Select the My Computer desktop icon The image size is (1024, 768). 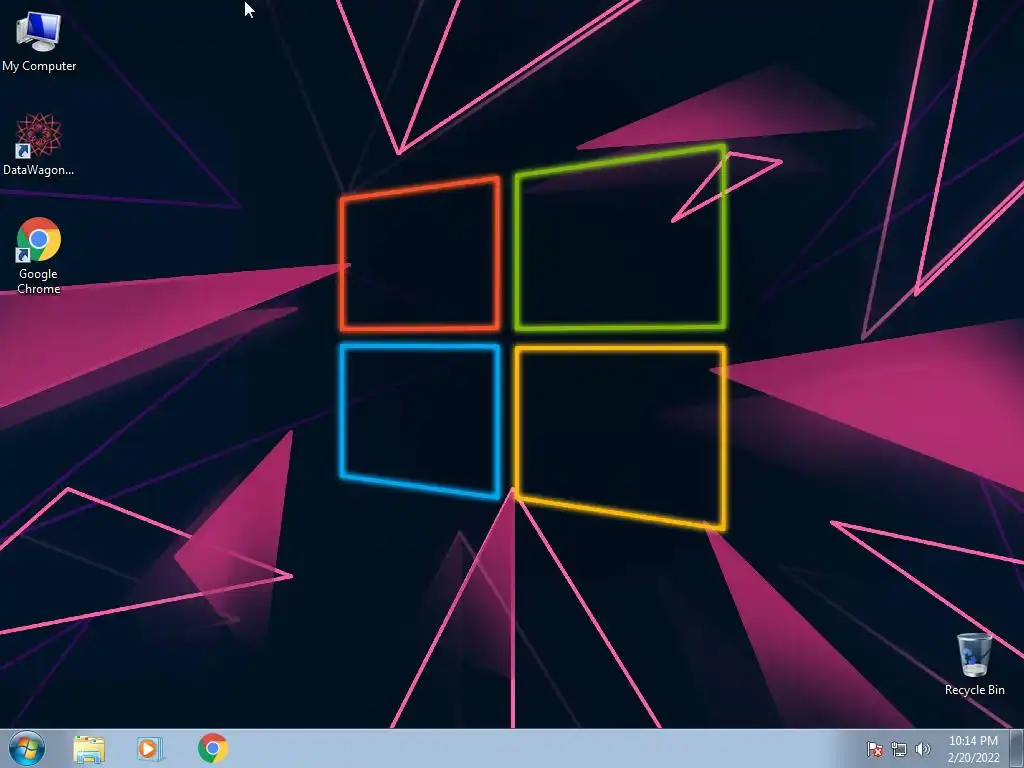(39, 40)
